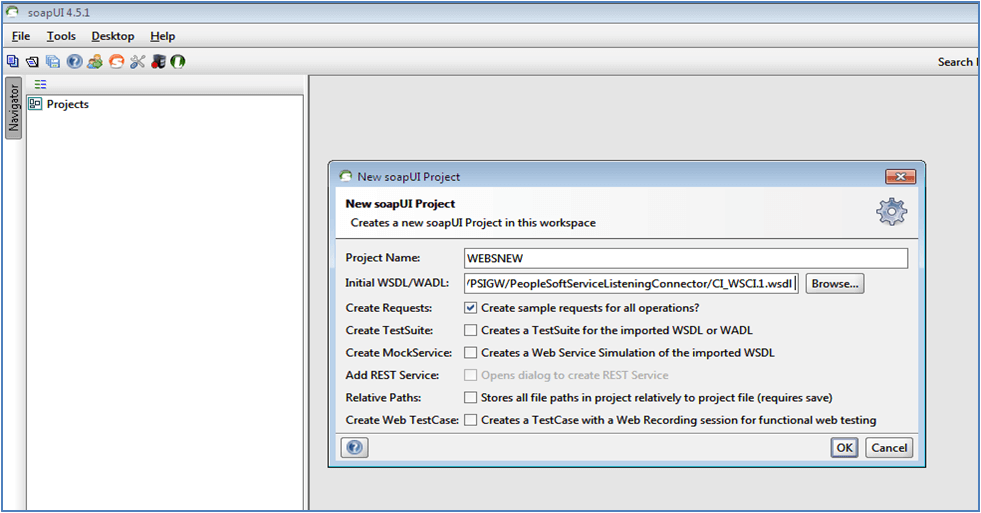The width and height of the screenshot is (981, 513).
Task: Enable the Create MockService checkbox
Action: [x=470, y=353]
